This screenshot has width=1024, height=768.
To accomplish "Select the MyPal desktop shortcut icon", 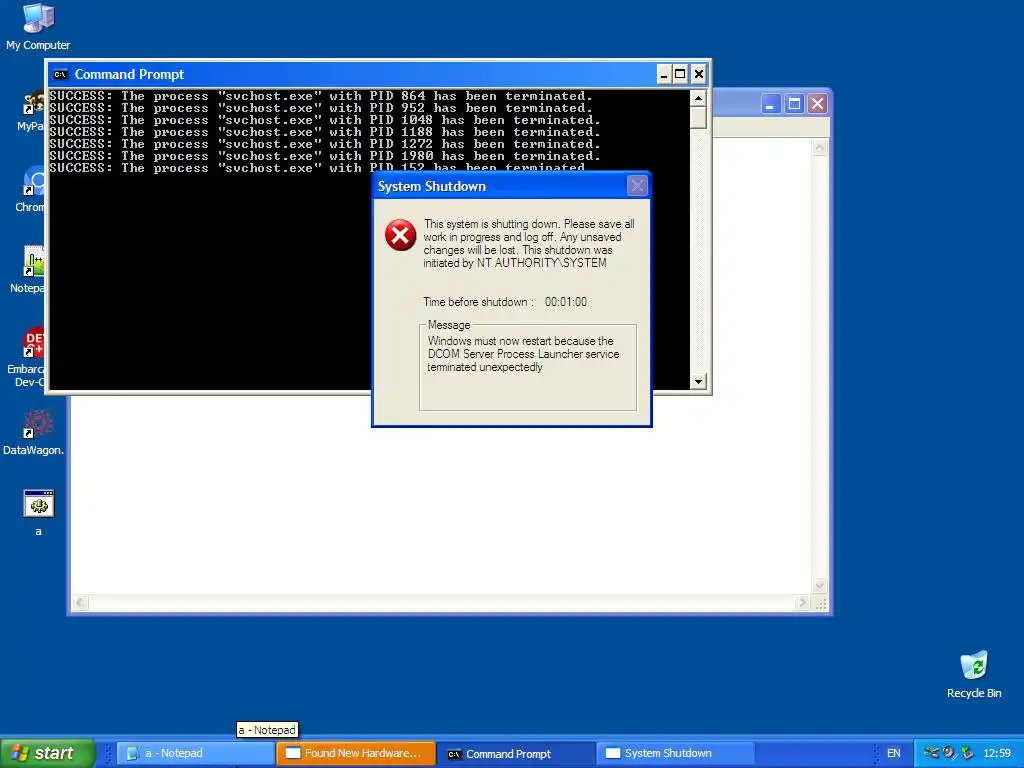I will click(33, 111).
